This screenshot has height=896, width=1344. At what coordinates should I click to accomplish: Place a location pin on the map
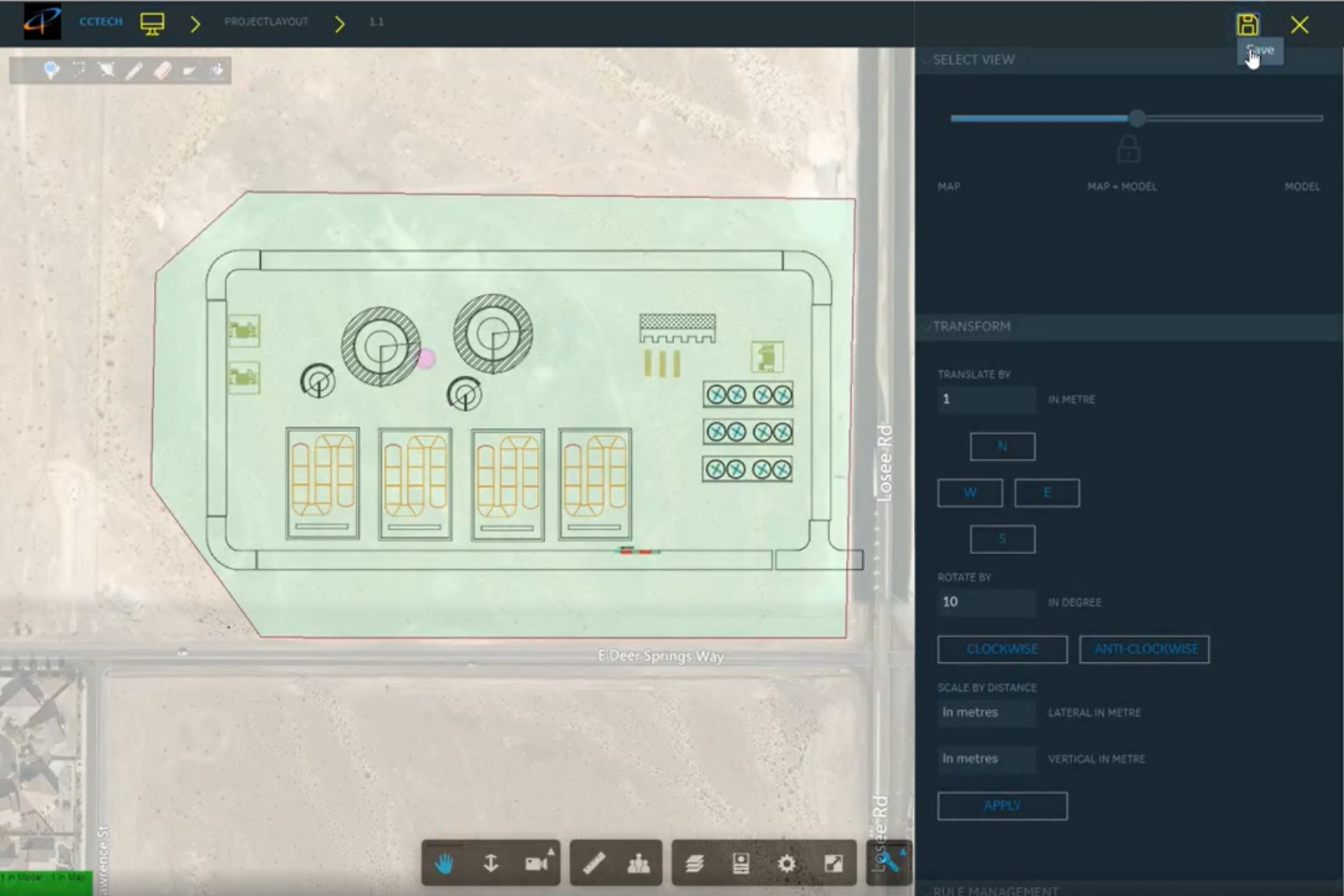pyautogui.click(x=52, y=70)
